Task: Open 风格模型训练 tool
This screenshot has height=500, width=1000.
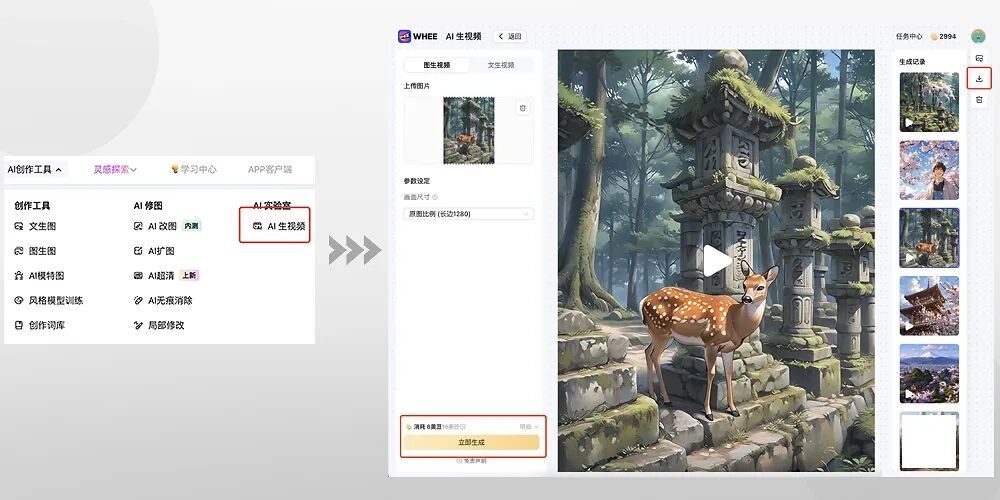Action: pyautogui.click(x=55, y=300)
